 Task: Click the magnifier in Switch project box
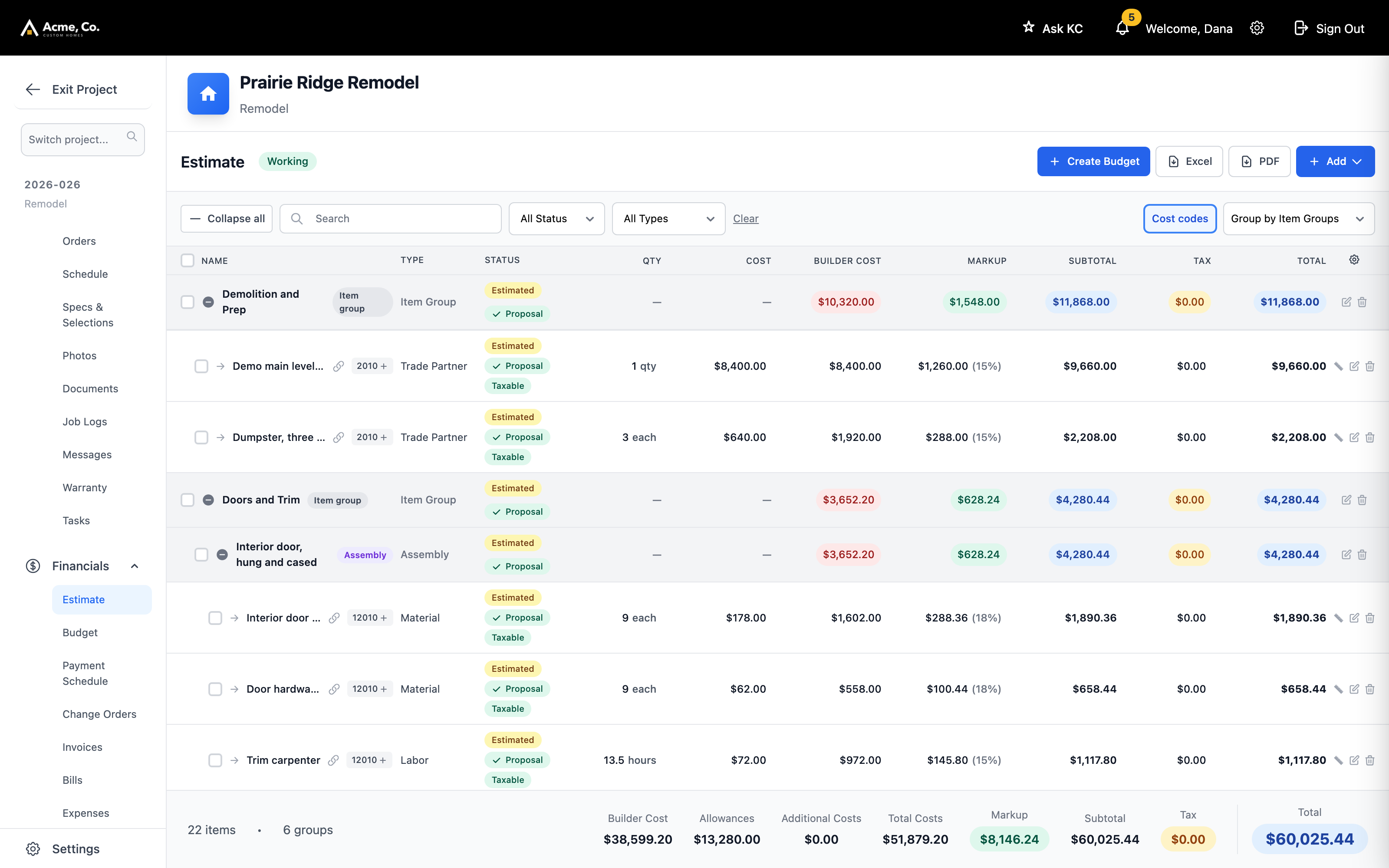(x=132, y=137)
